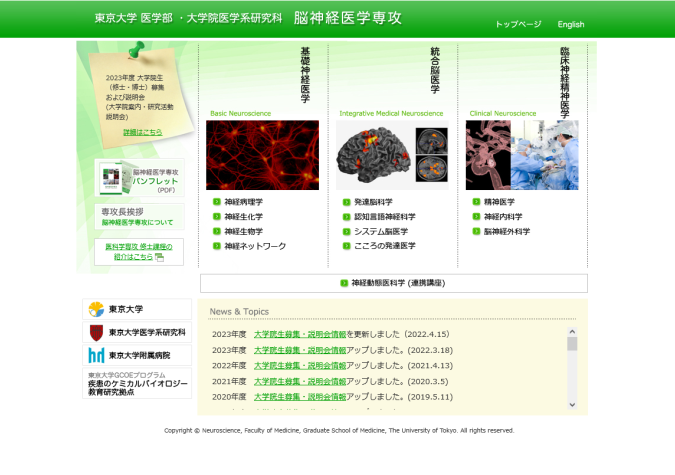Click News & Topics scrollbar up arrow
Image resolution: width=675 pixels, height=475 pixels.
coord(572,332)
